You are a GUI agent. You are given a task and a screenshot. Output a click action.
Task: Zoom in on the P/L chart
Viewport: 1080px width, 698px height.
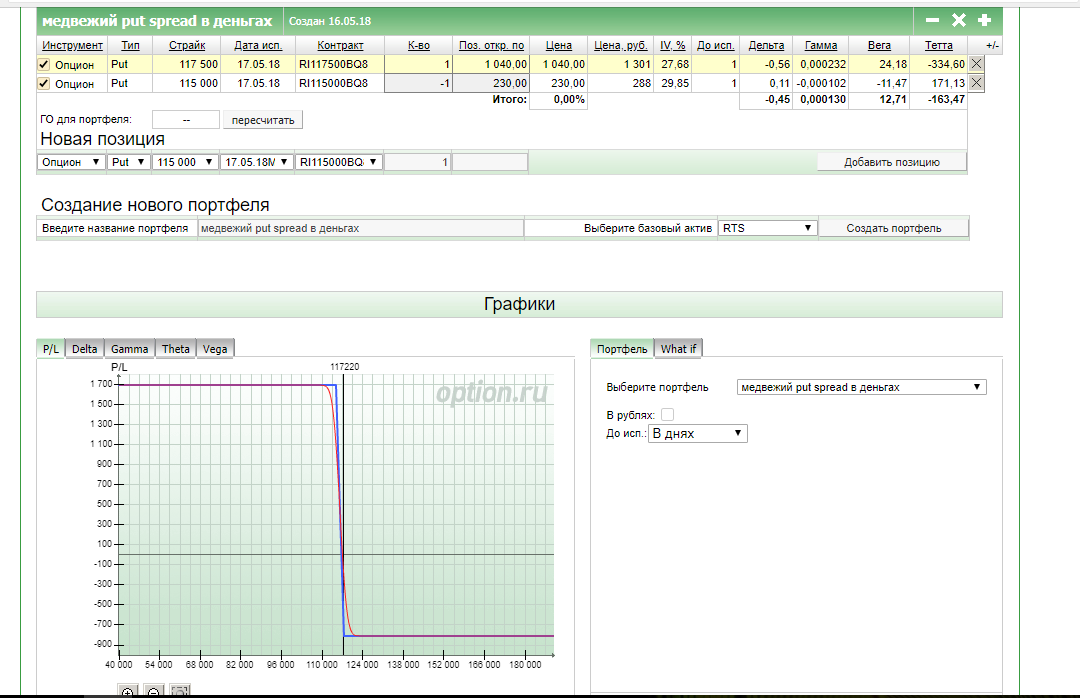(x=127, y=691)
